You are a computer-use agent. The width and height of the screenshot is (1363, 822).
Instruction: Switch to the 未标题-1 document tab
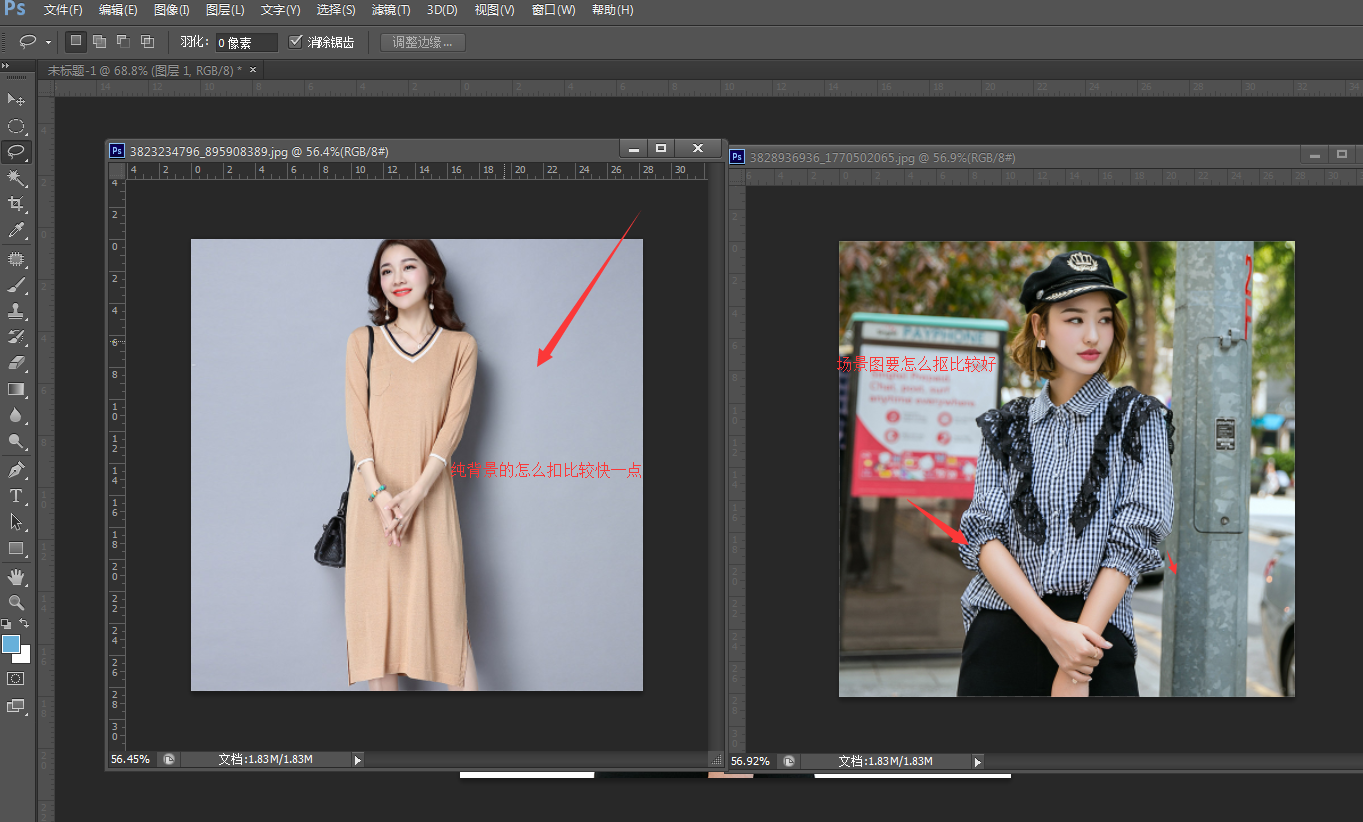click(144, 70)
